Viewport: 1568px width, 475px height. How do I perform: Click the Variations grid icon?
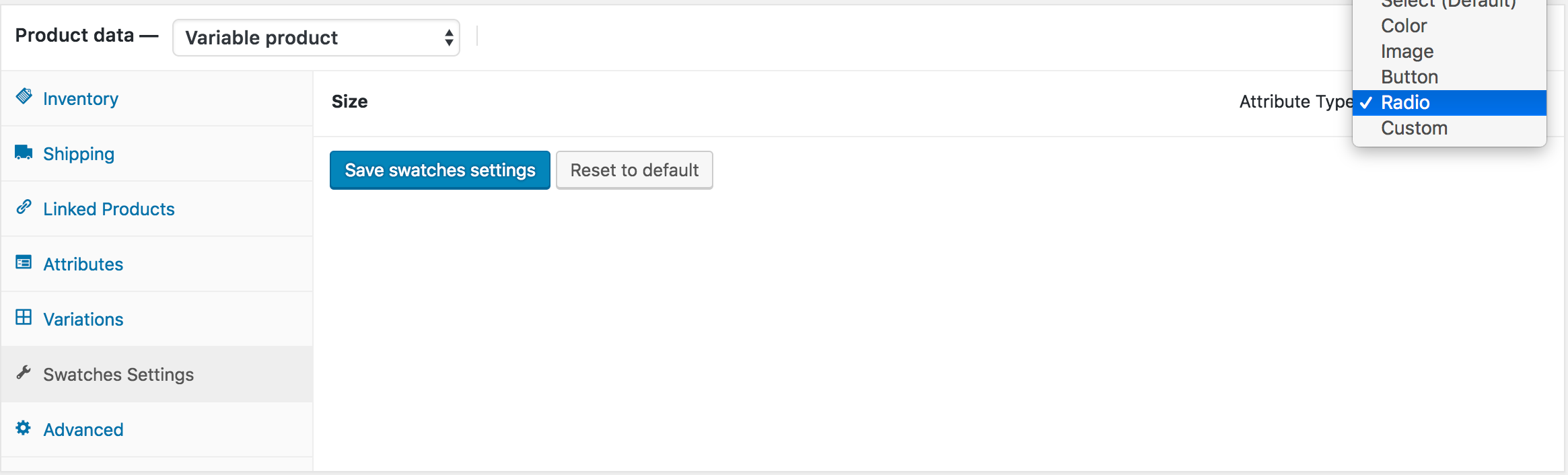tap(24, 318)
